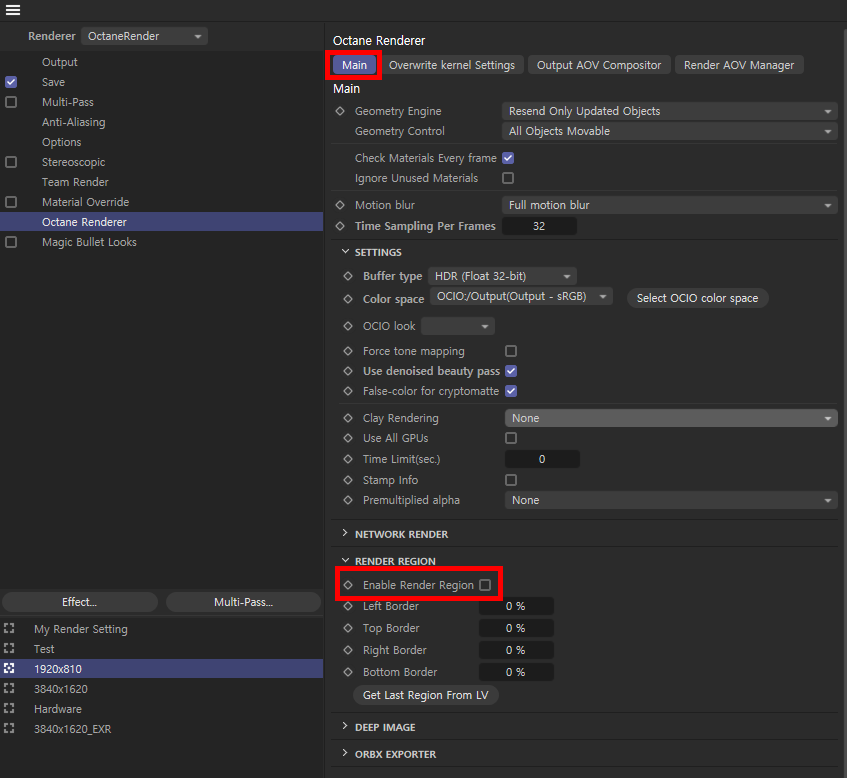This screenshot has height=778, width=847.
Task: Click the Top Border keyframe diamond
Action: tap(348, 628)
